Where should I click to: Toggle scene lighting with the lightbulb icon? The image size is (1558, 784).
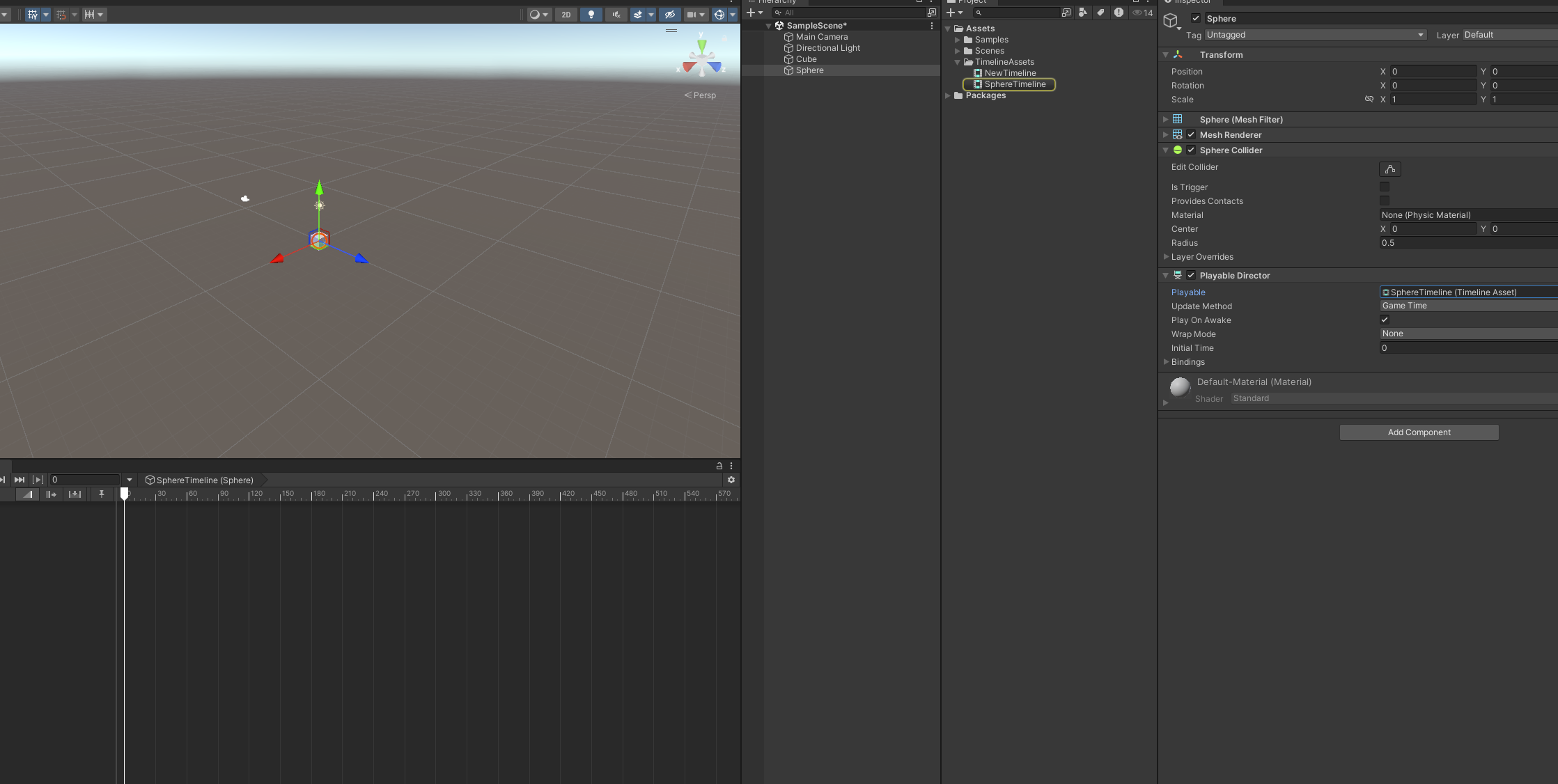(591, 15)
